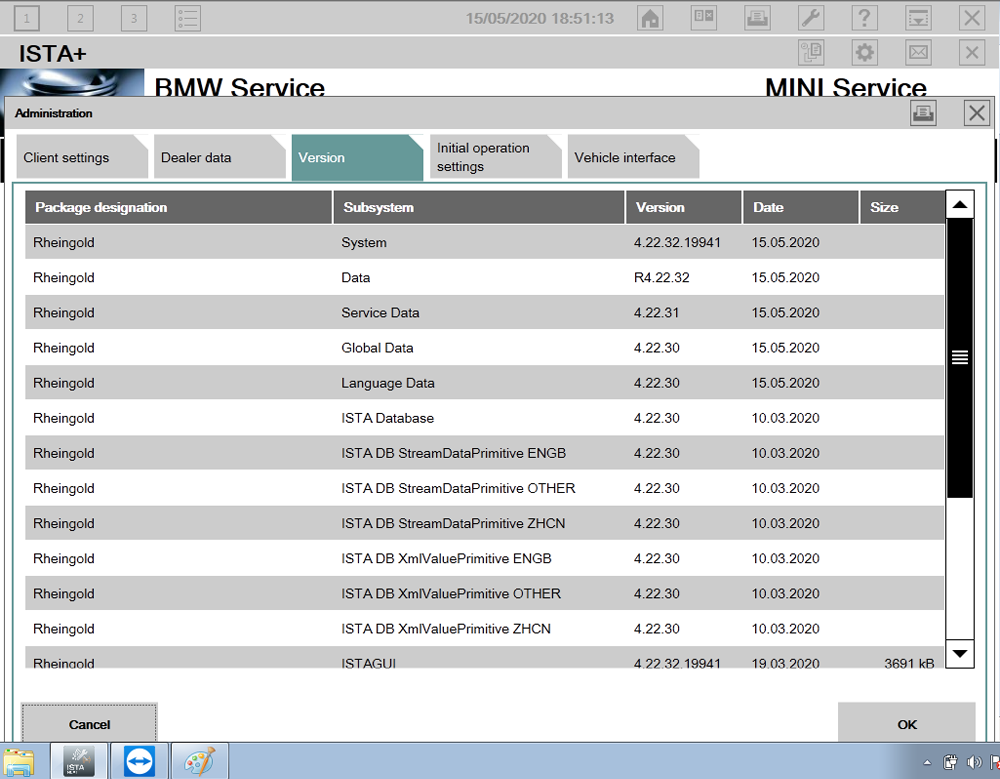Click the Package designation column header
The width and height of the screenshot is (1000, 779).
point(179,207)
